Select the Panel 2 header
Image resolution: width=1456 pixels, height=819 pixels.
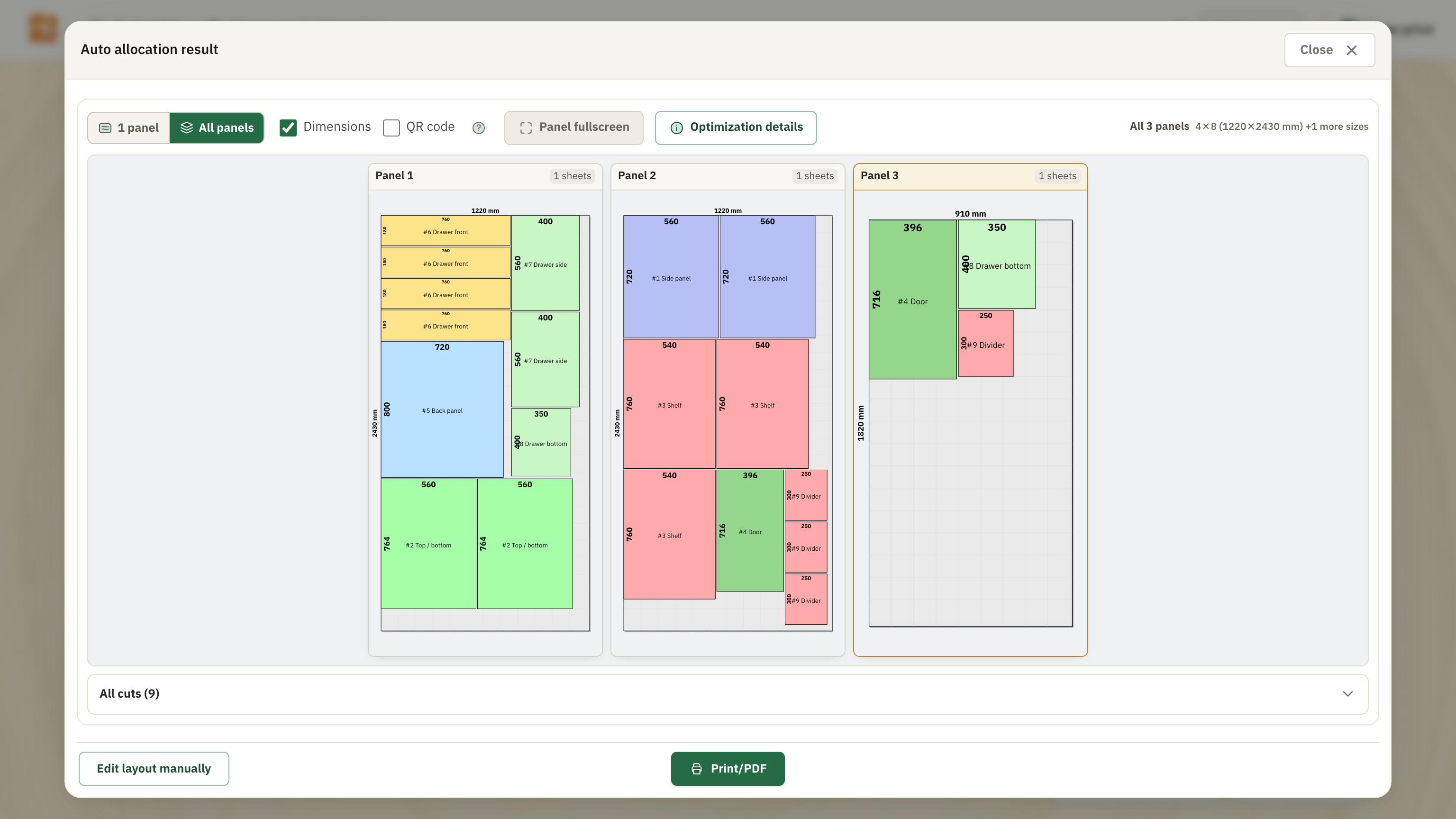click(728, 176)
